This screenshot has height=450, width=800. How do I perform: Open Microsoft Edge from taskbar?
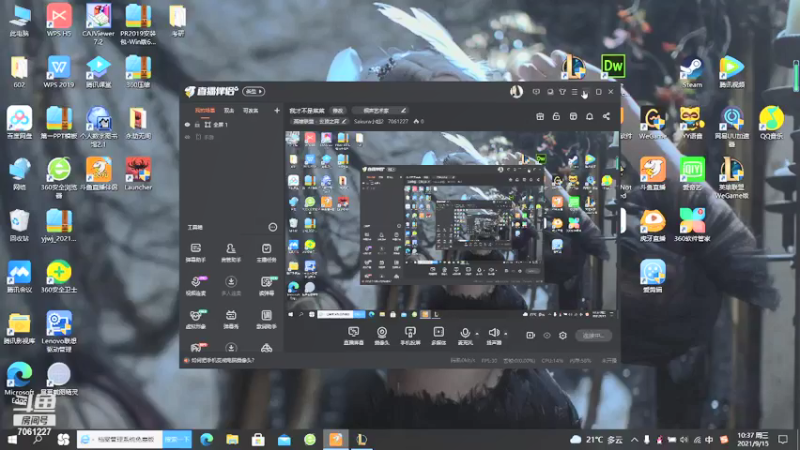(207, 439)
